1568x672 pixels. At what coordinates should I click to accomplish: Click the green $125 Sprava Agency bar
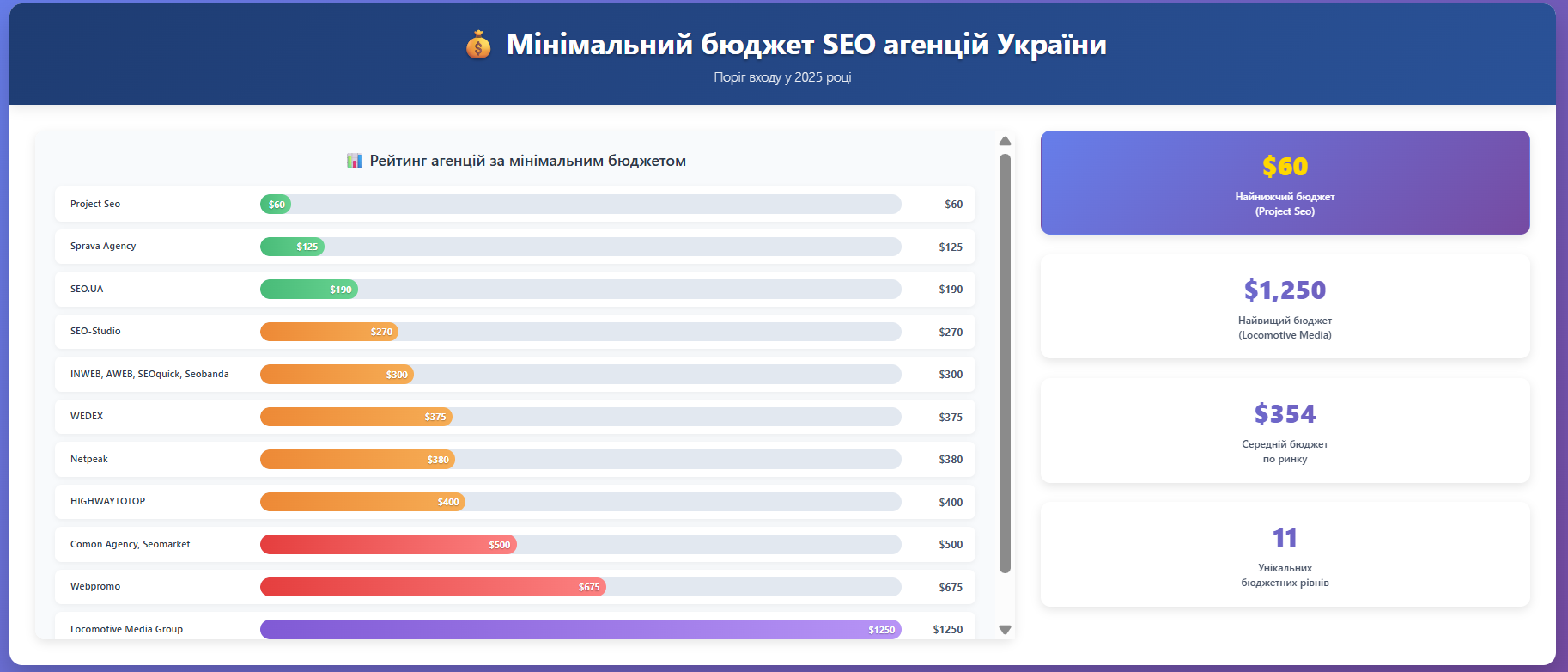(292, 247)
